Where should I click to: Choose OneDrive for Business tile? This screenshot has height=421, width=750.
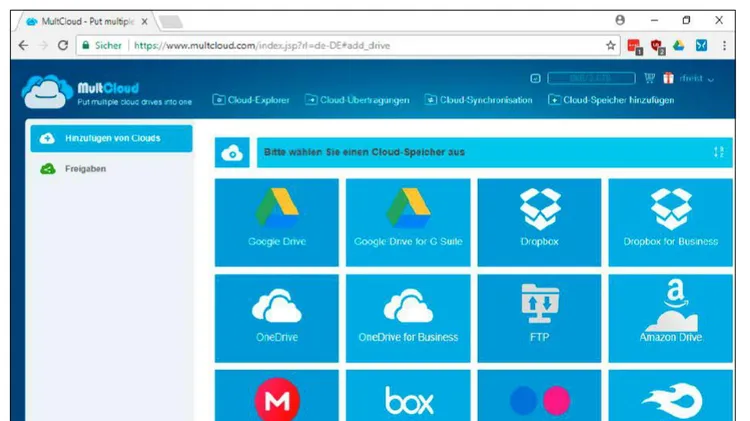tap(408, 318)
